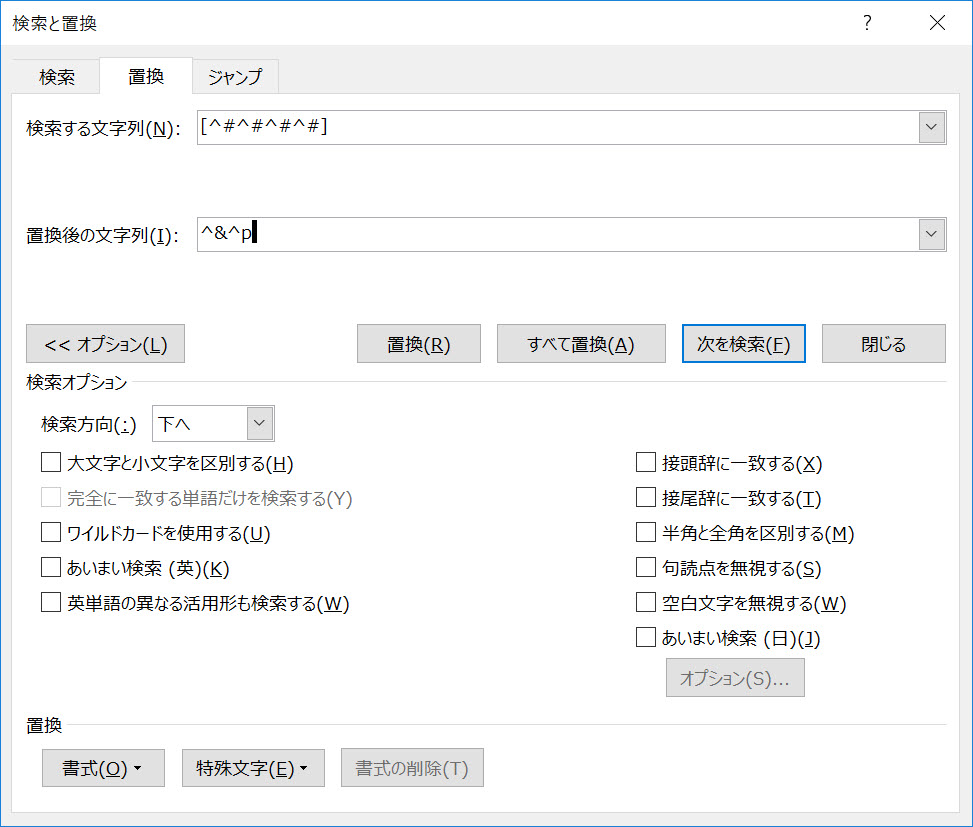973x827 pixels.
Task: Click the help question mark icon
Action: point(867,23)
